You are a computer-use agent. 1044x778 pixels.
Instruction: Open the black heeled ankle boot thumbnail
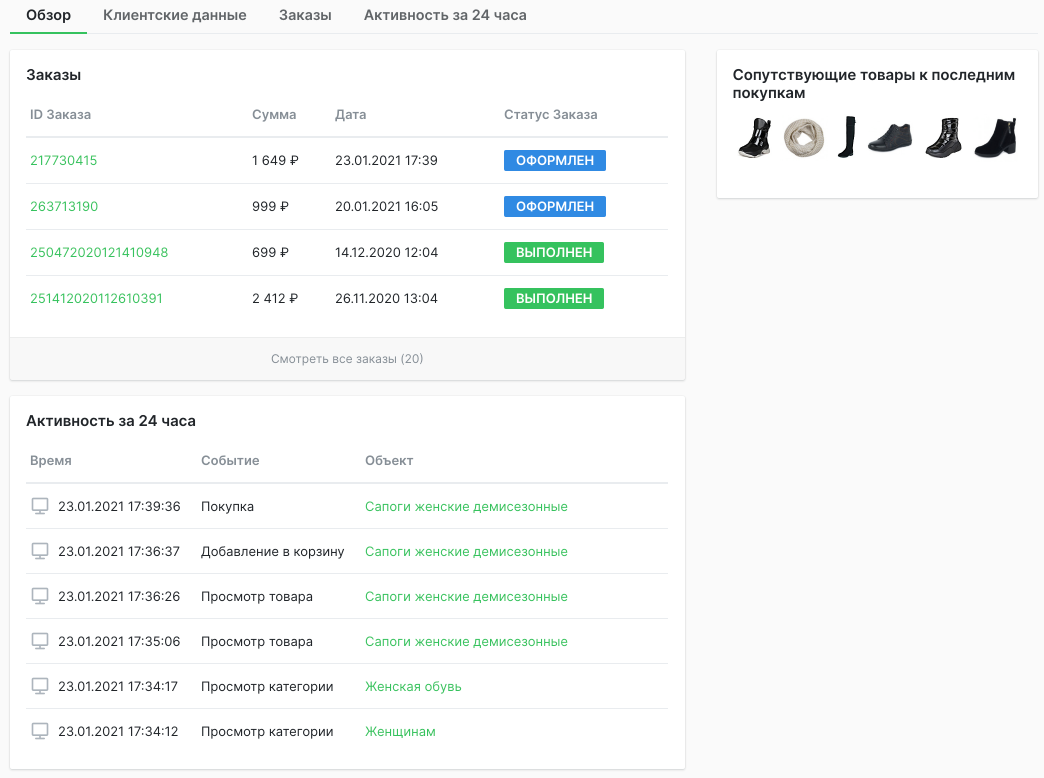tap(995, 138)
